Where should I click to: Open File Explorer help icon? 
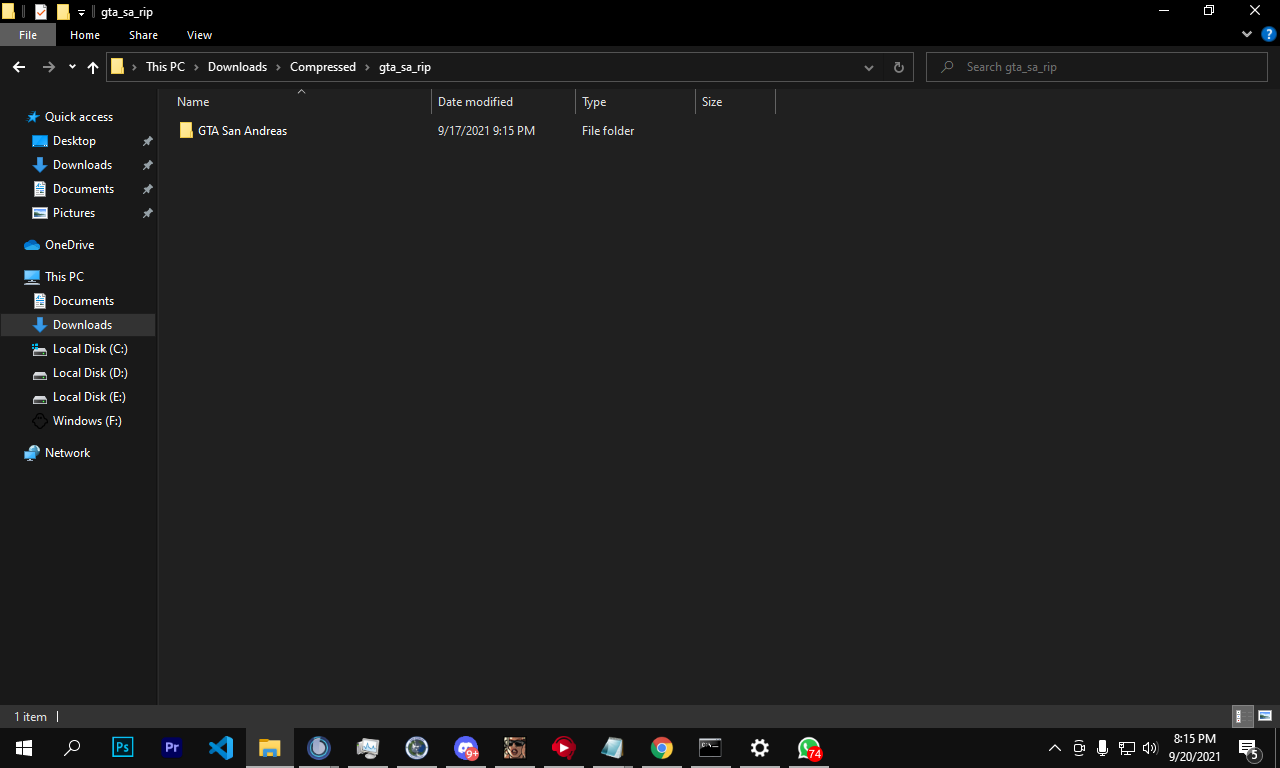(x=1269, y=34)
